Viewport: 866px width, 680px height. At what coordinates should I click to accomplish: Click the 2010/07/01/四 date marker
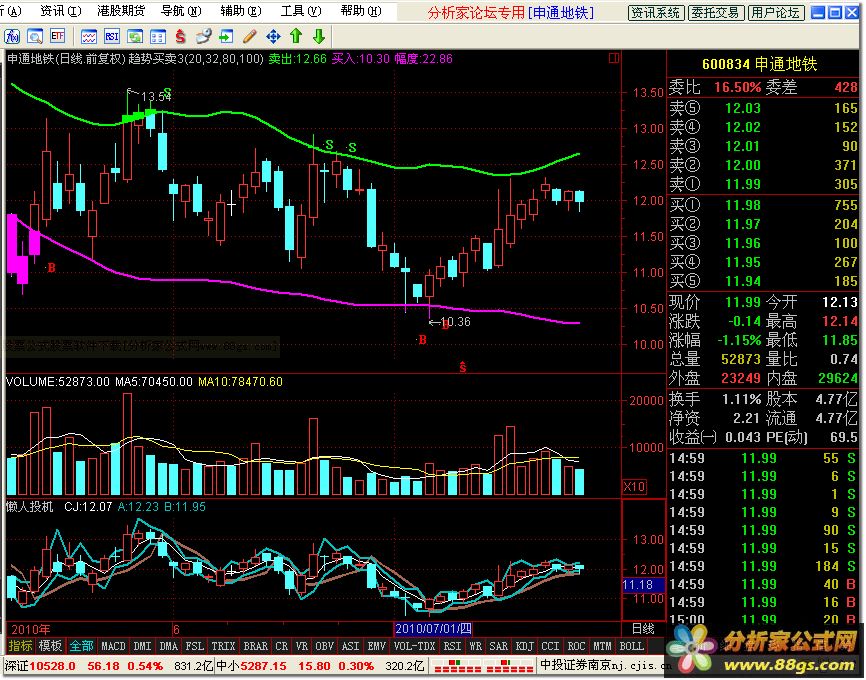[x=434, y=629]
